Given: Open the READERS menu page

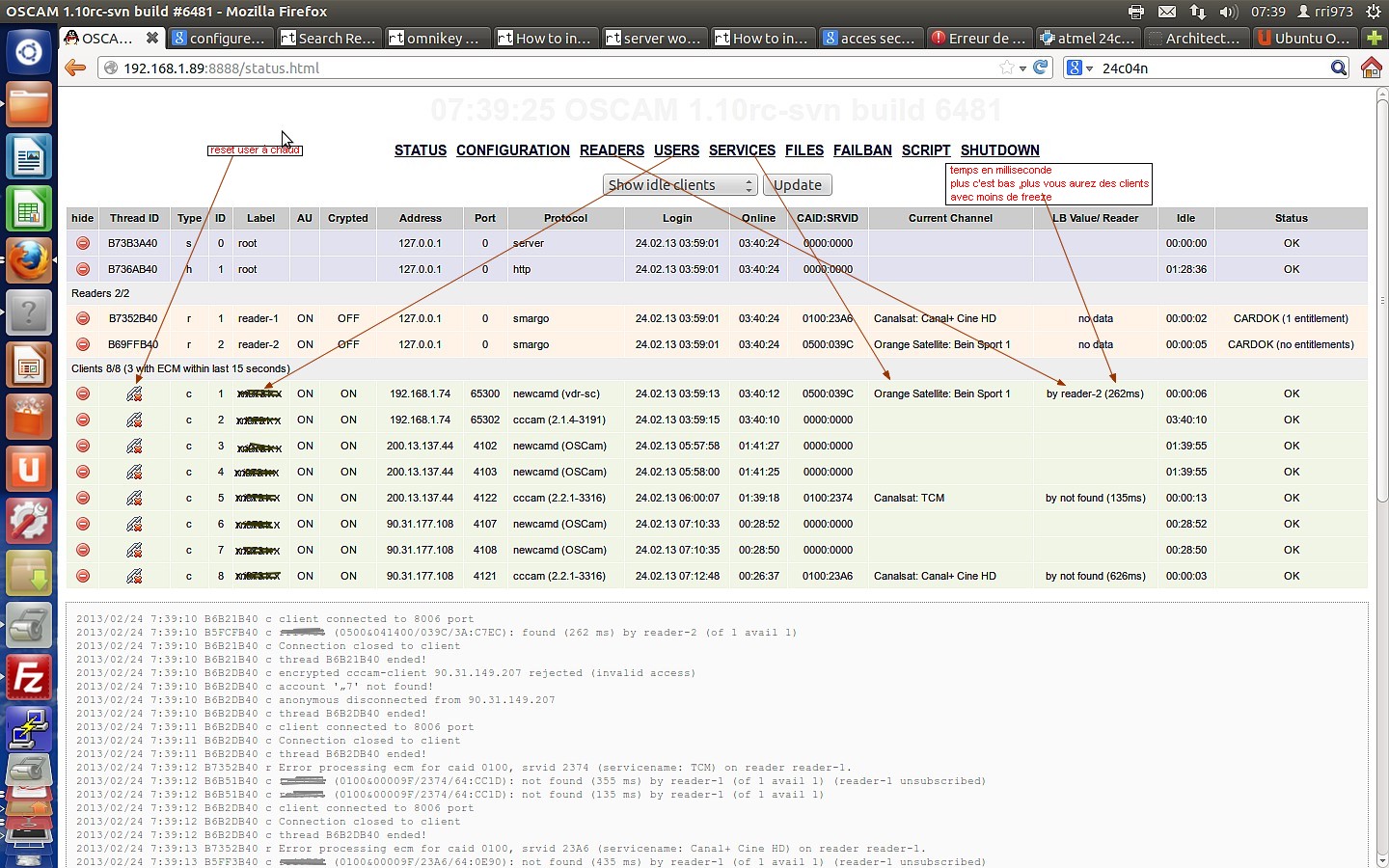Looking at the screenshot, I should (x=612, y=150).
